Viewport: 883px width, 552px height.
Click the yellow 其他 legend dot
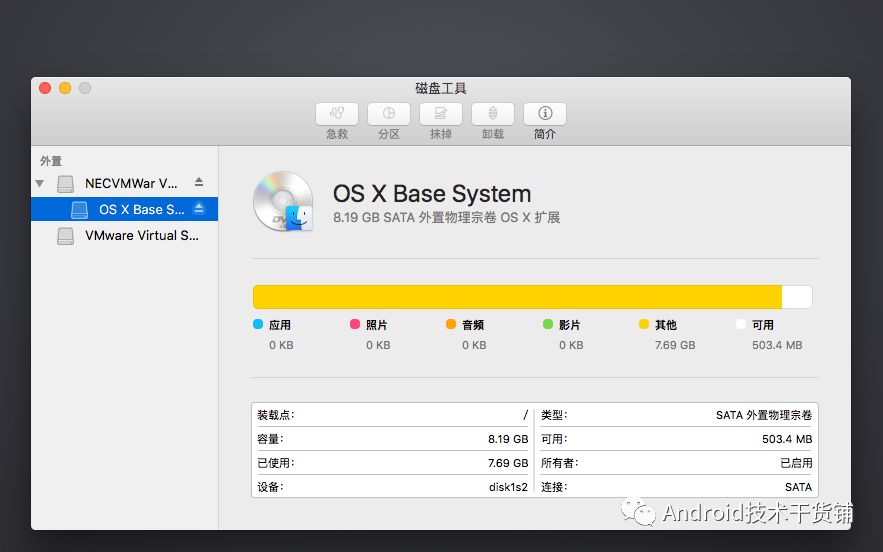tap(644, 324)
